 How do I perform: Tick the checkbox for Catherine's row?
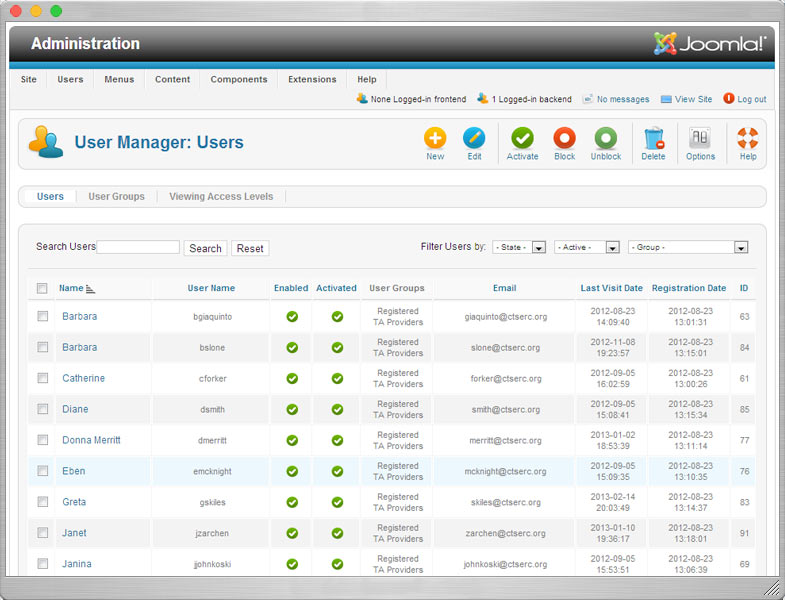point(43,378)
